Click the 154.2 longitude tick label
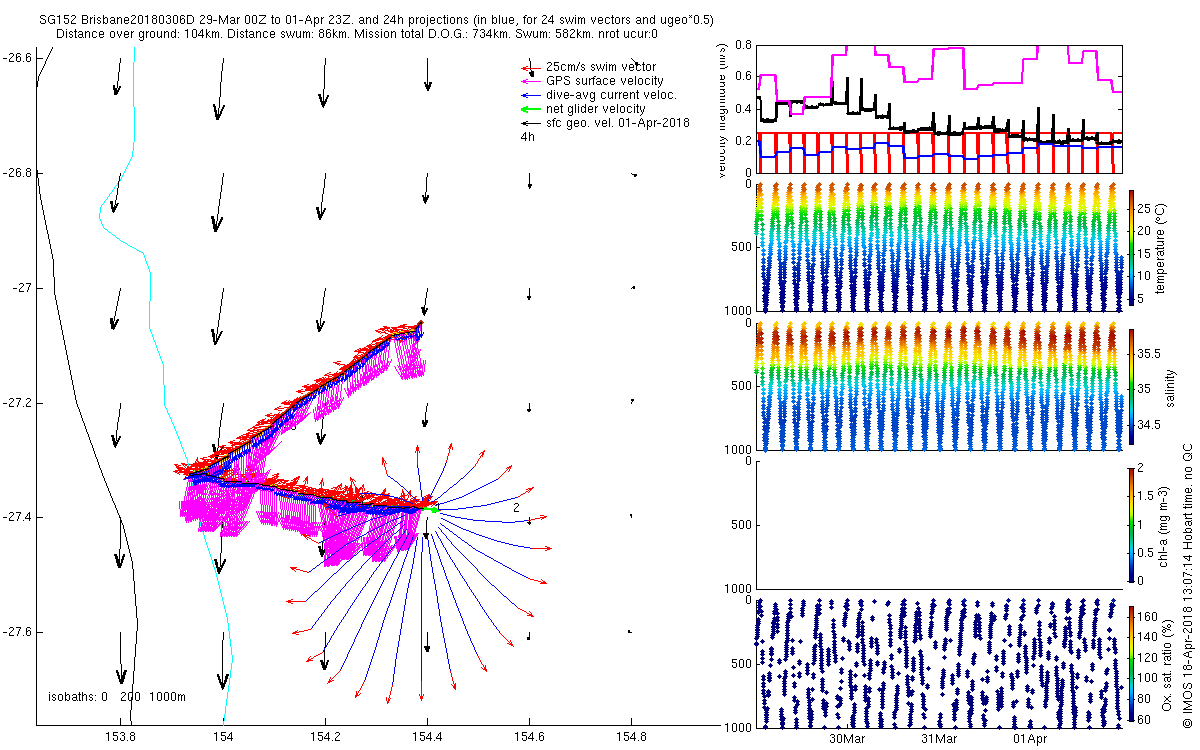The image size is (1200, 750). 325,738
